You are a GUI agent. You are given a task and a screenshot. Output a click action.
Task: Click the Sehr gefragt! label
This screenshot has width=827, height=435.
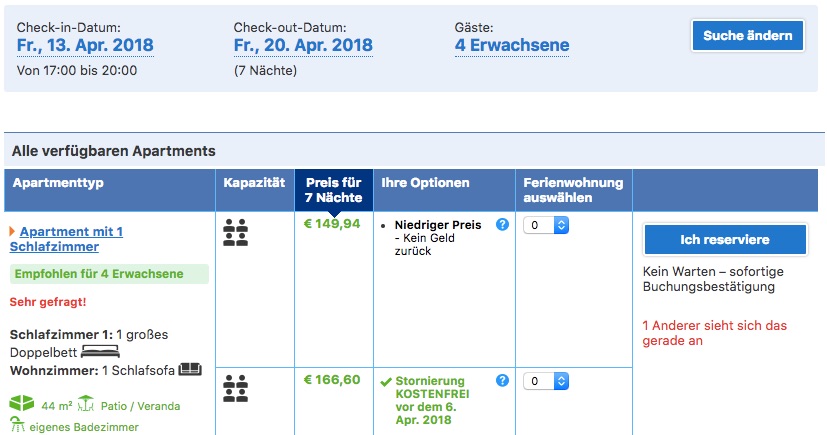[x=47, y=302]
